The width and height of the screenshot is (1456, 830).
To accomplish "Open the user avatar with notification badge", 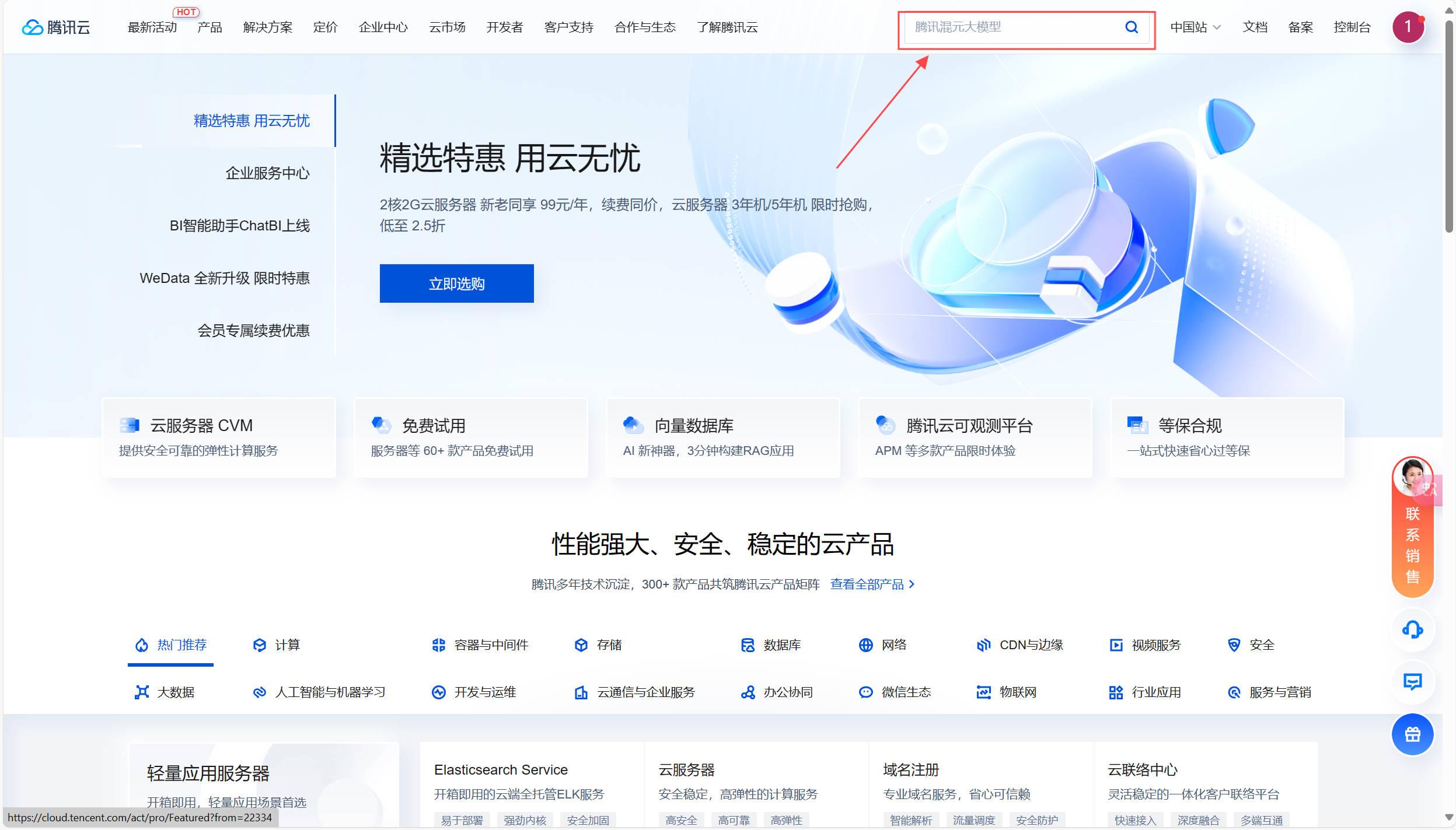I will pos(1408,27).
